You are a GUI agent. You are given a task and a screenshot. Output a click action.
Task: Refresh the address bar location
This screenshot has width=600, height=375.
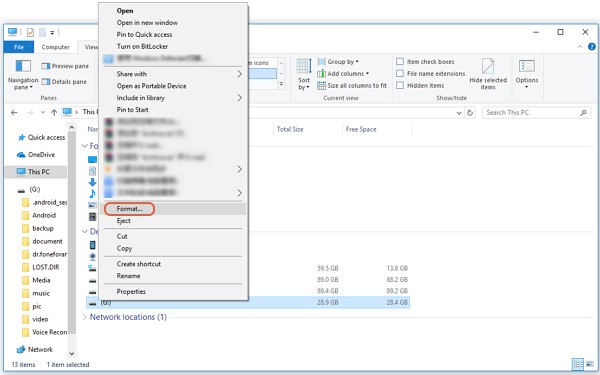pyautogui.click(x=470, y=113)
